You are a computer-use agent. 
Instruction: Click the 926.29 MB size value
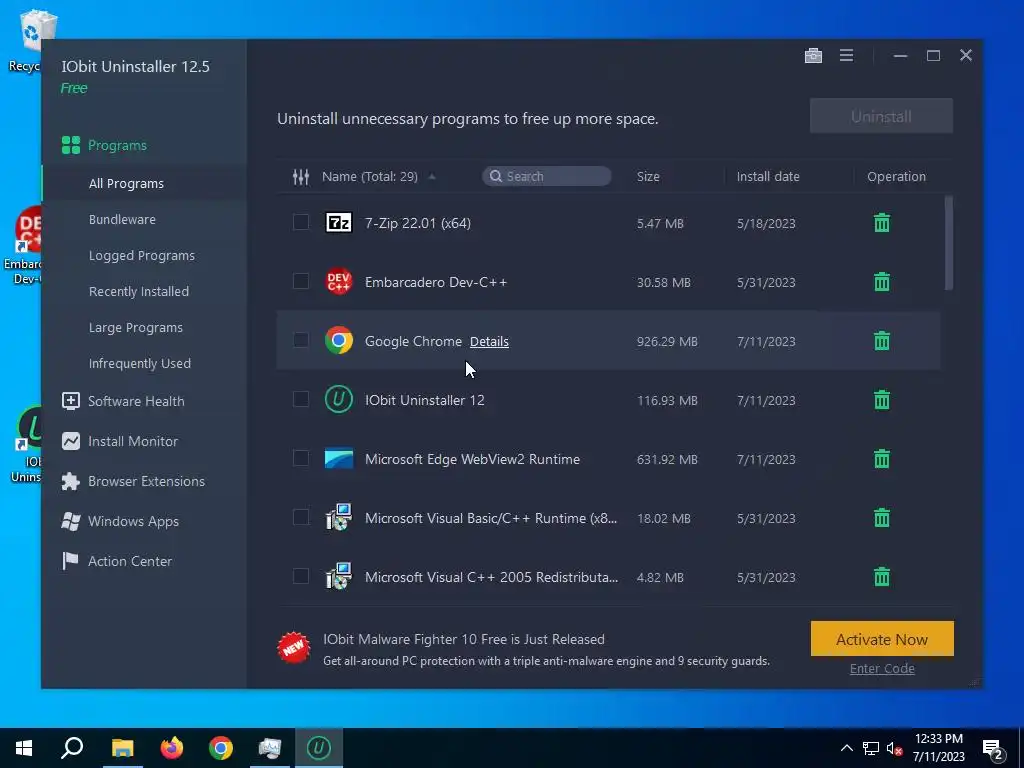click(667, 342)
